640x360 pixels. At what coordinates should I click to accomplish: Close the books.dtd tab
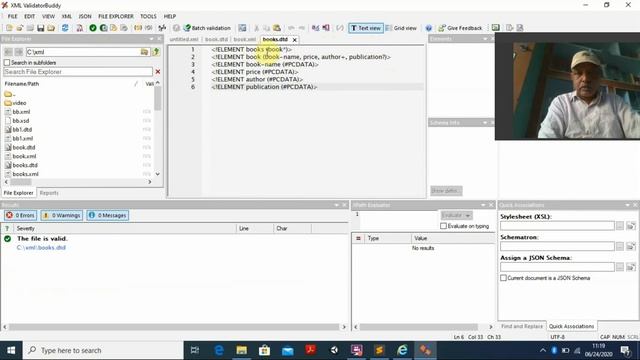[x=295, y=40]
